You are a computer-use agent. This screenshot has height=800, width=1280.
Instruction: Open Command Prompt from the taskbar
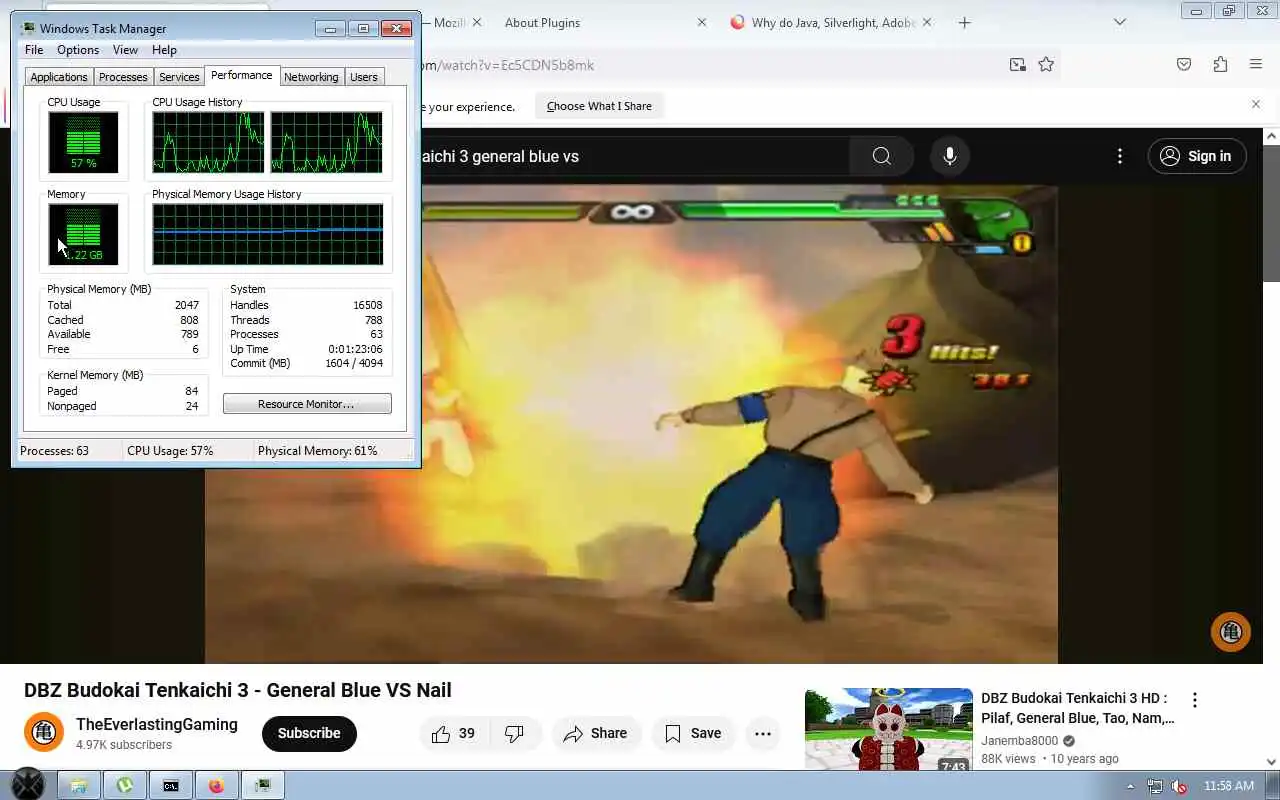[171, 786]
